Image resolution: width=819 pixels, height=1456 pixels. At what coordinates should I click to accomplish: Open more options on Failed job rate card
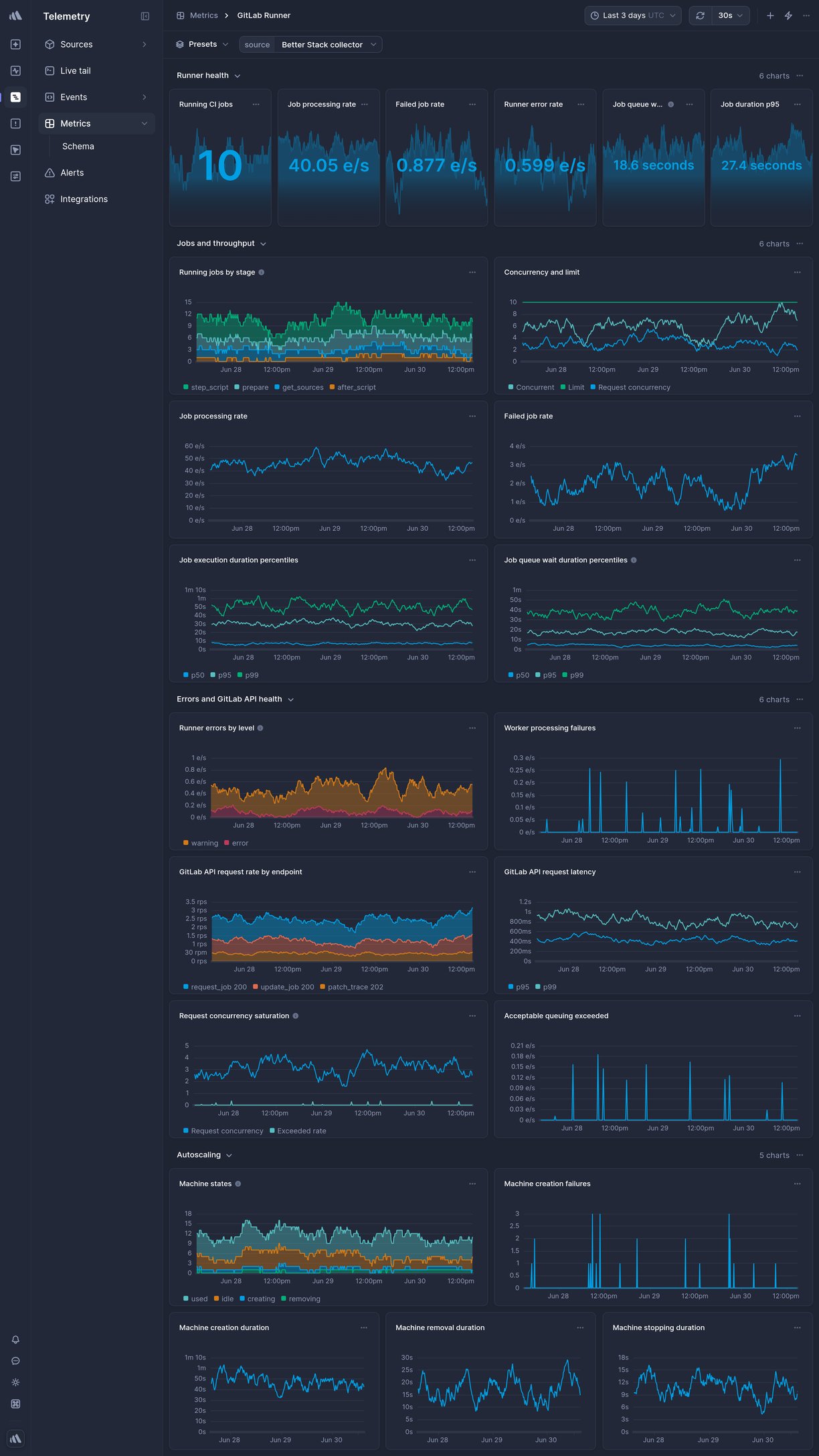point(472,104)
